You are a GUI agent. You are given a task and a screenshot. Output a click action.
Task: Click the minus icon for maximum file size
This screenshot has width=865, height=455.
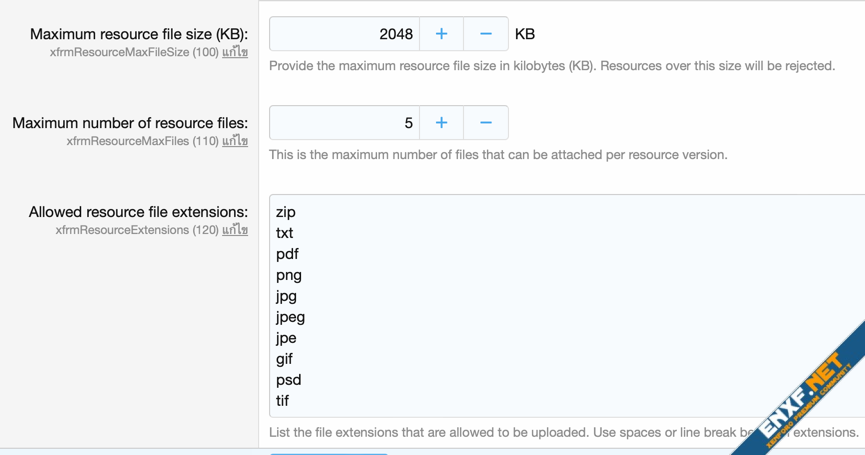pyautogui.click(x=486, y=34)
